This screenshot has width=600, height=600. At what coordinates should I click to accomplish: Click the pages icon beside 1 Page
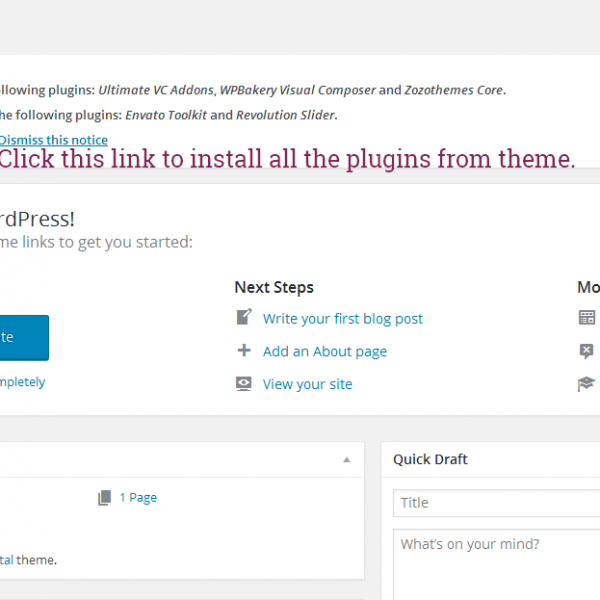click(x=105, y=497)
